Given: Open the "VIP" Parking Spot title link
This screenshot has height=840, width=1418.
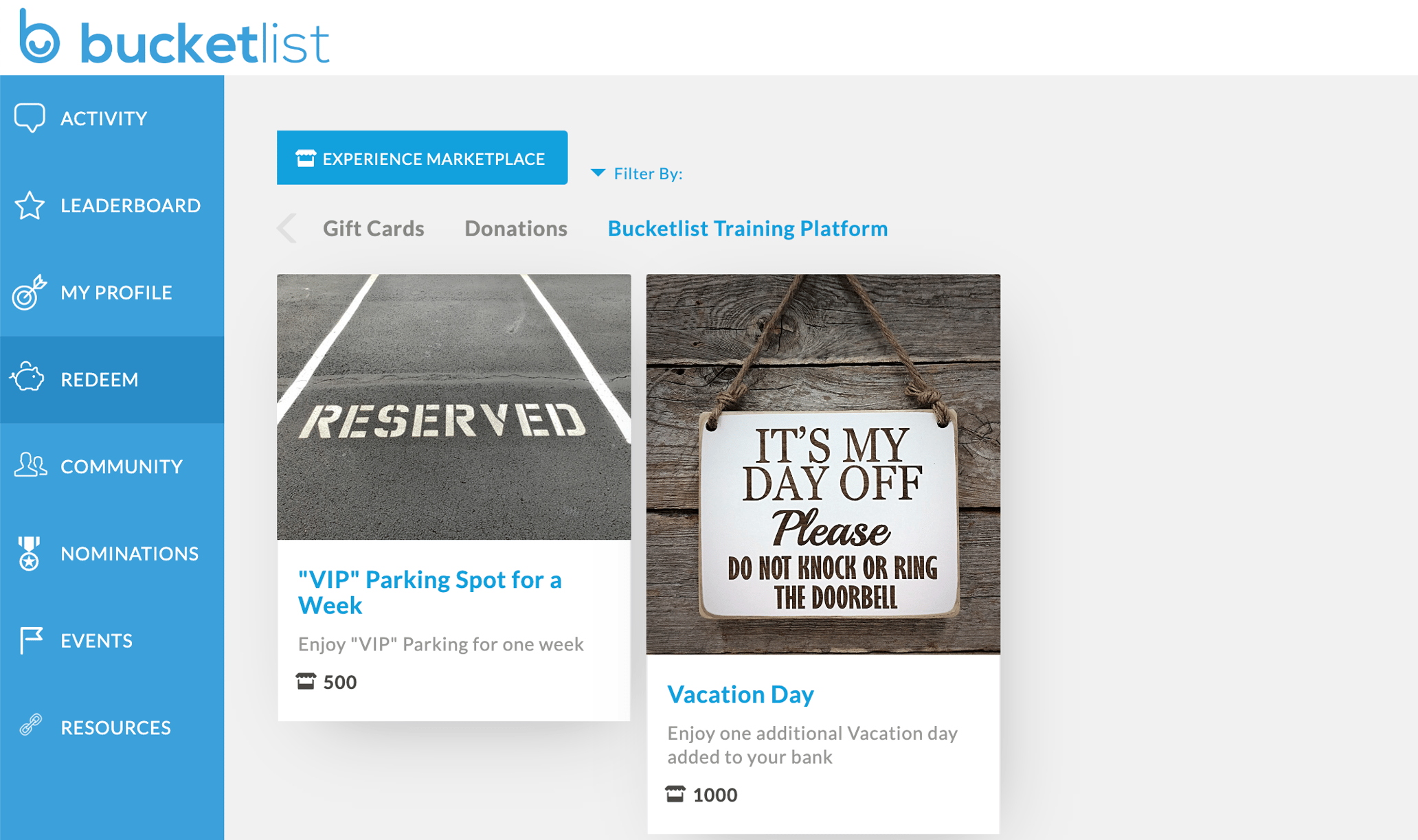Looking at the screenshot, I should coord(430,592).
